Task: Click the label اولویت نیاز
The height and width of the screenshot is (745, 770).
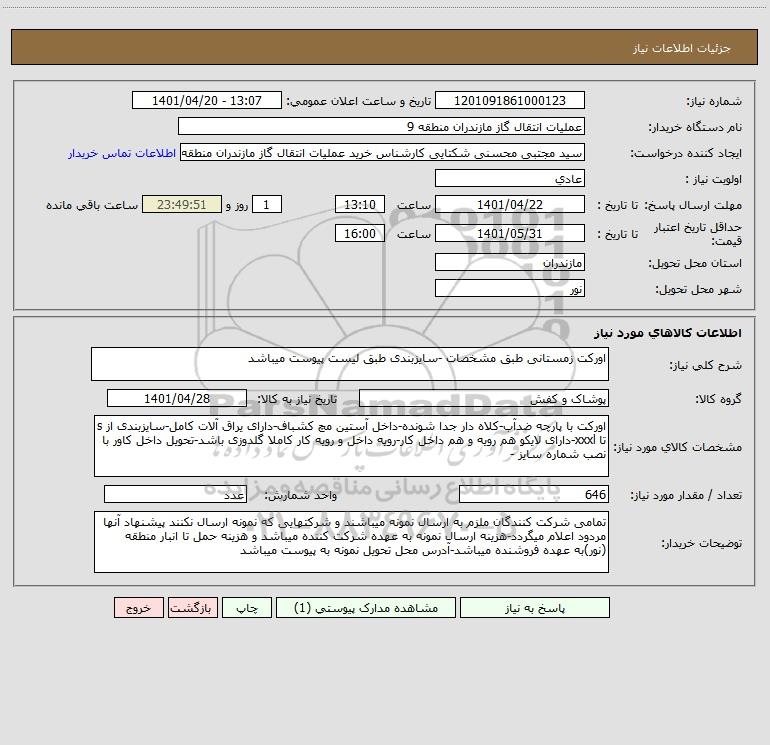Action: (714, 180)
